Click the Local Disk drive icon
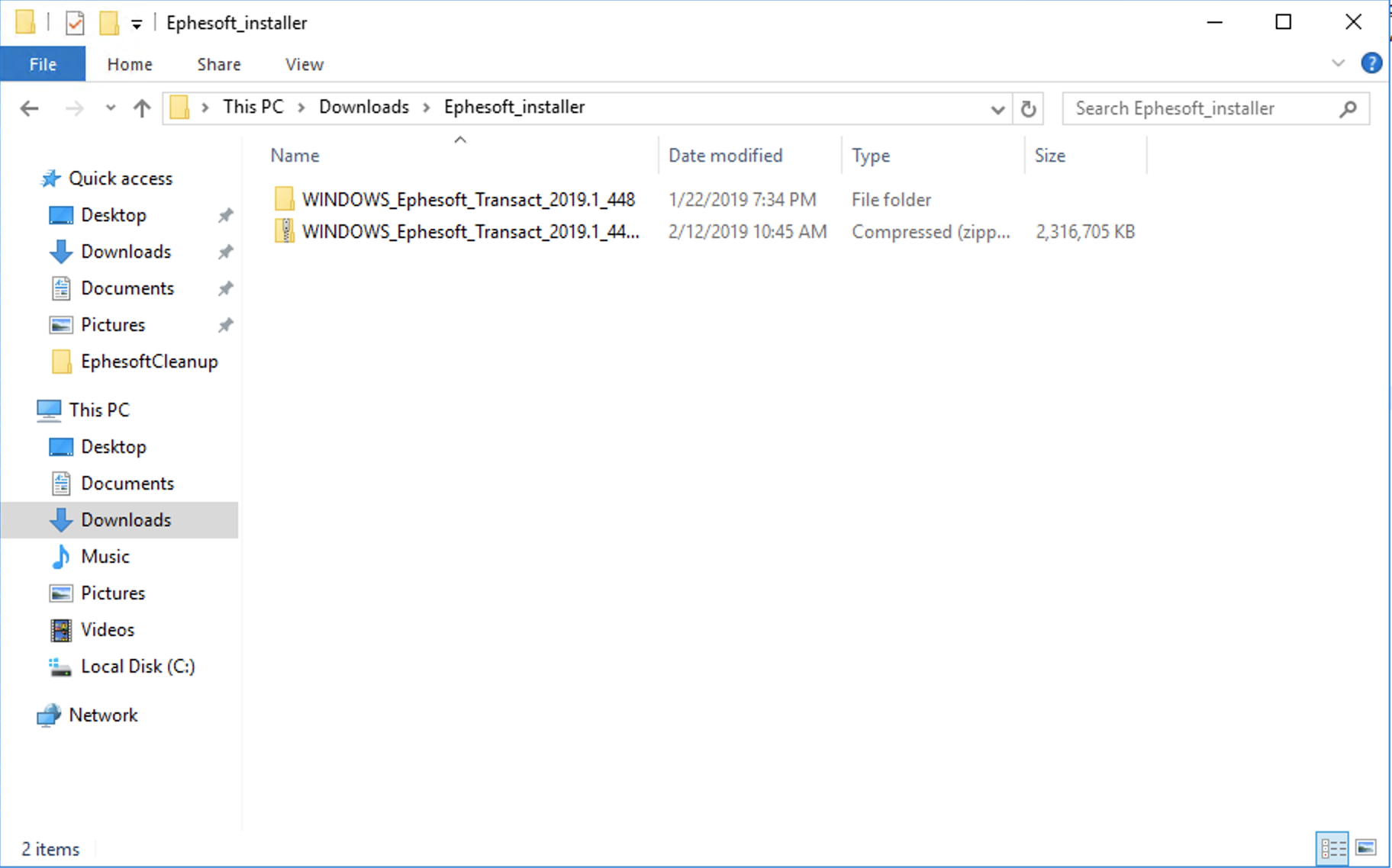This screenshot has width=1392, height=868. coord(60,667)
